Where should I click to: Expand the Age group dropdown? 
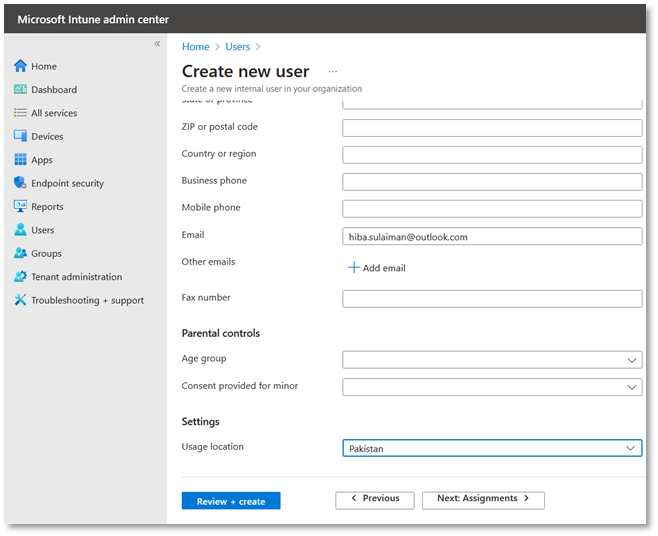point(491,359)
